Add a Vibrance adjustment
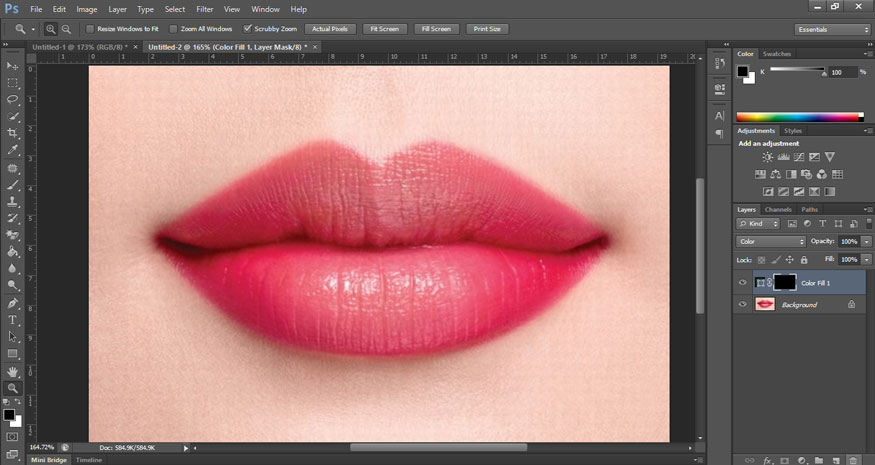The width and height of the screenshot is (875, 465). point(830,157)
